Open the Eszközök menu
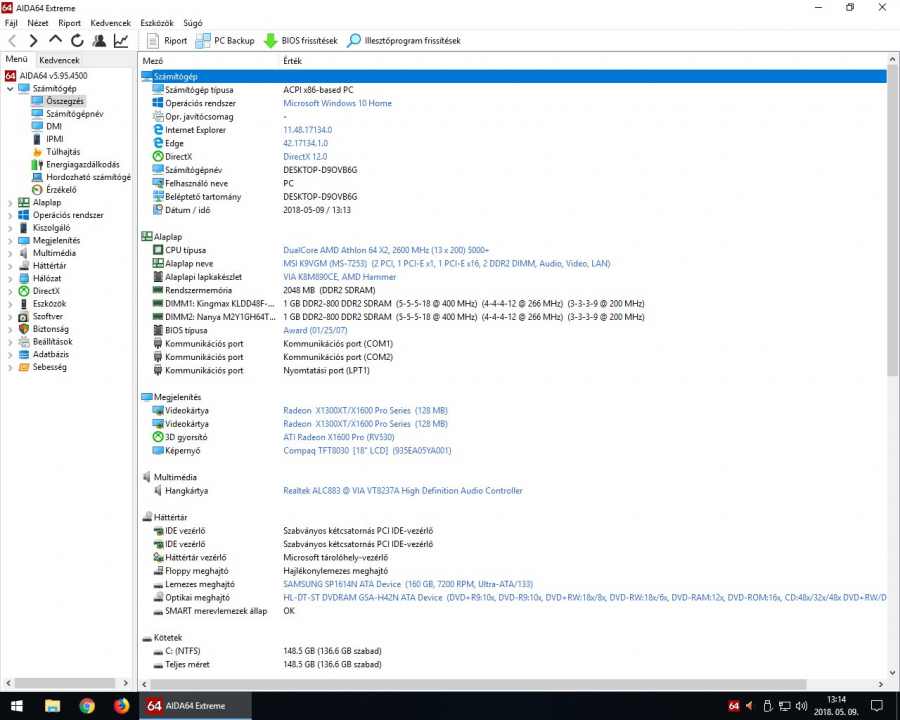The height and width of the screenshot is (720, 900). click(x=157, y=23)
